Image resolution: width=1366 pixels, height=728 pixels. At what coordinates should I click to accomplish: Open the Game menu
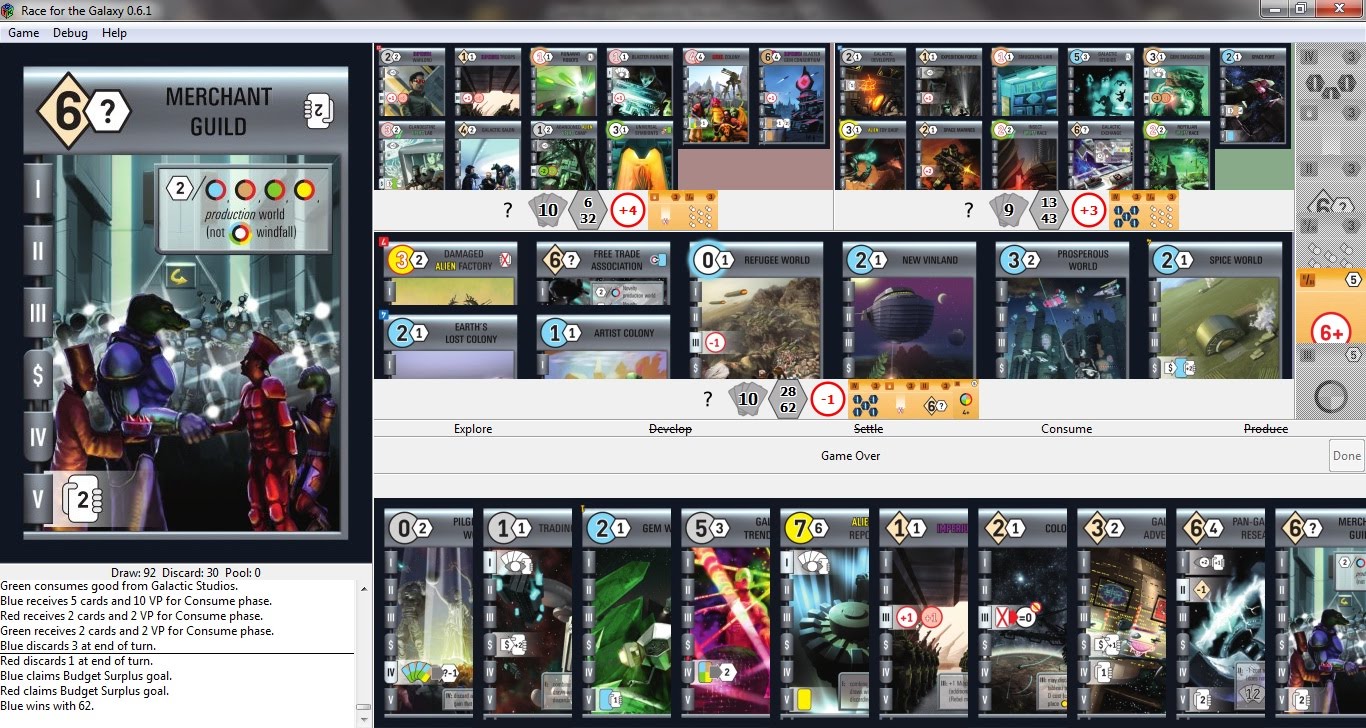[x=24, y=33]
